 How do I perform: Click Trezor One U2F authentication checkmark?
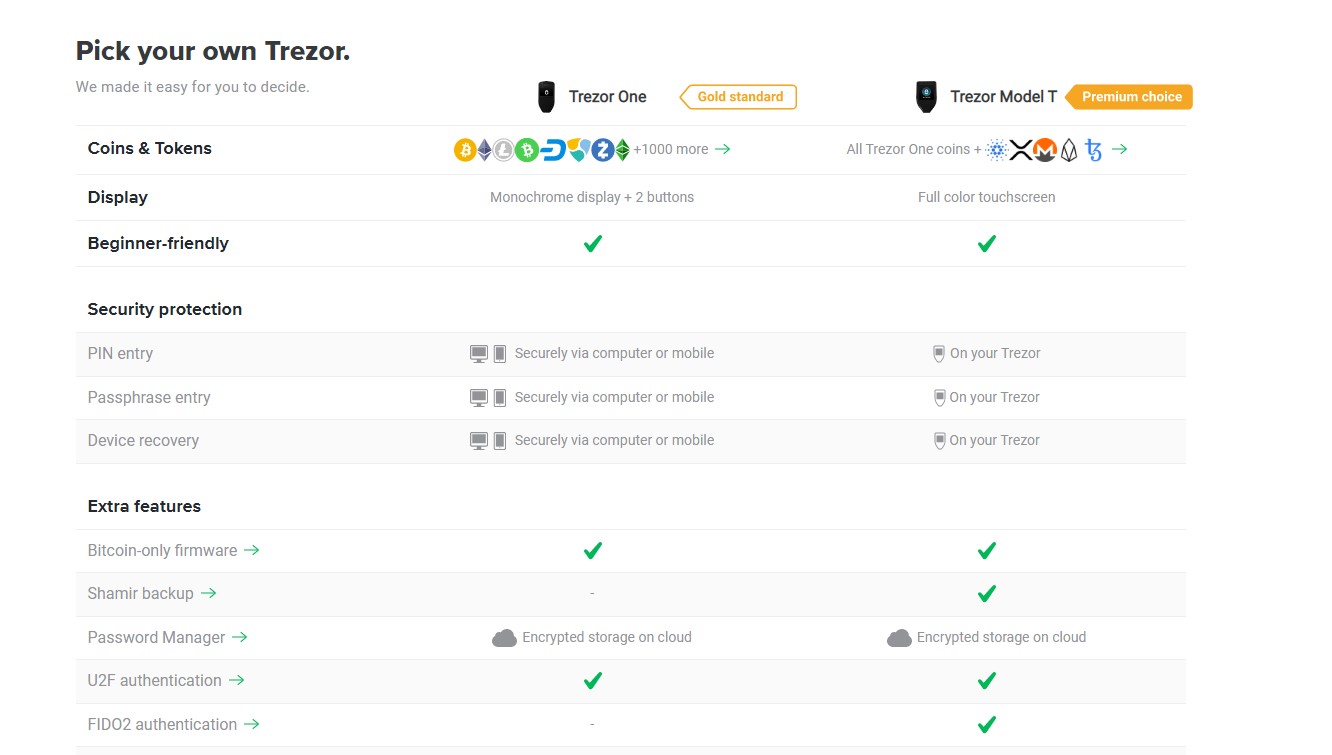coord(593,681)
